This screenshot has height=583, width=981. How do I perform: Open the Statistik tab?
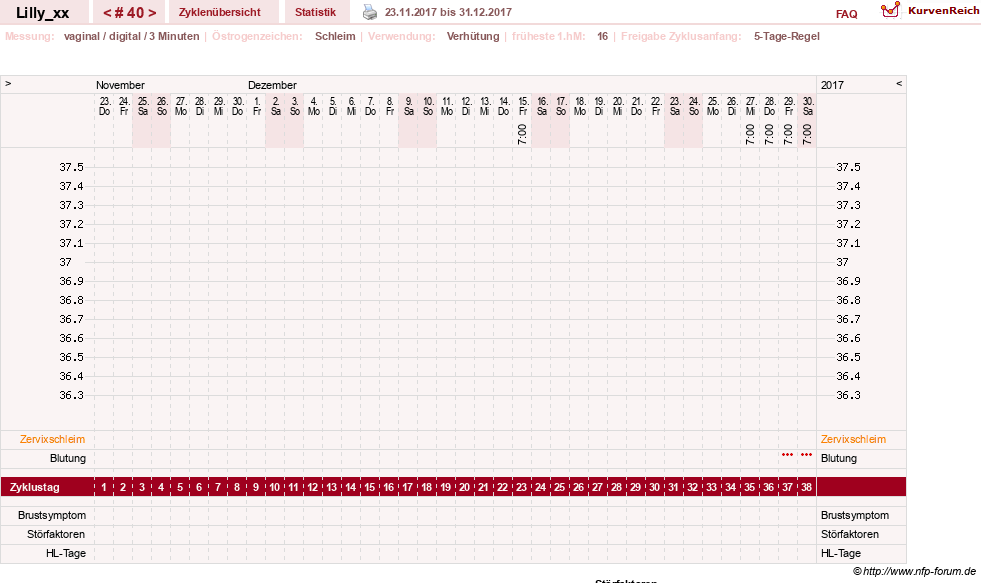tap(315, 12)
